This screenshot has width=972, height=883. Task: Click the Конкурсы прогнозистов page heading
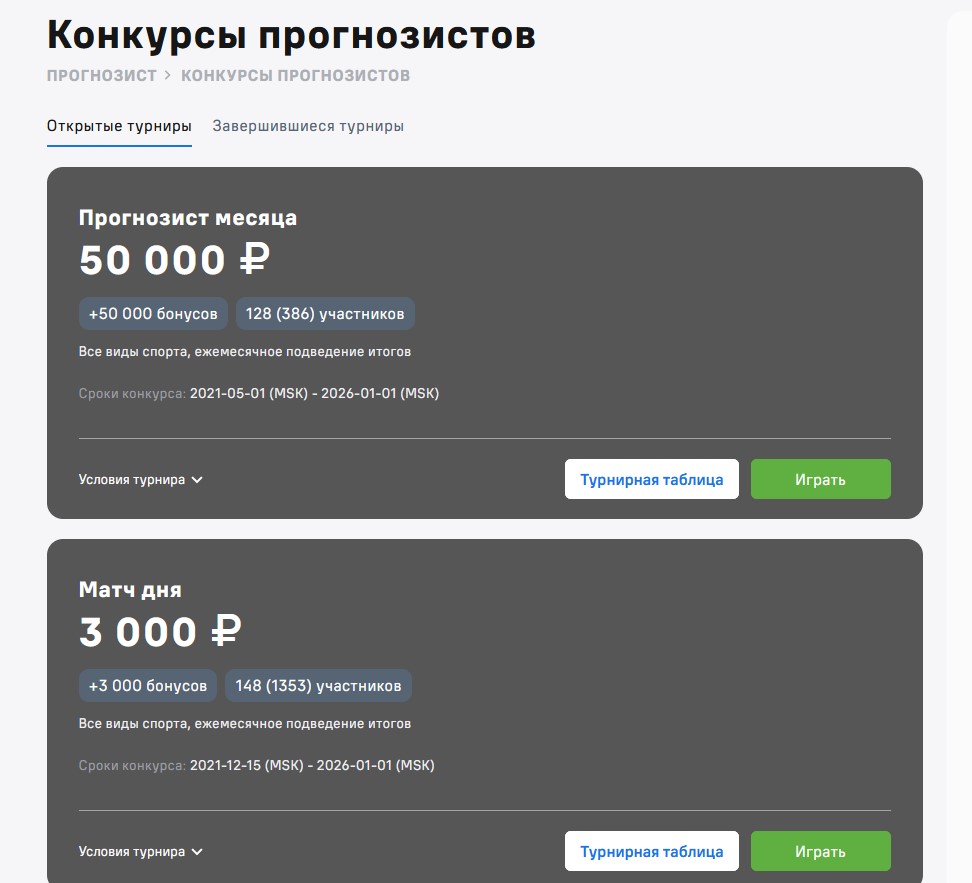(x=290, y=34)
